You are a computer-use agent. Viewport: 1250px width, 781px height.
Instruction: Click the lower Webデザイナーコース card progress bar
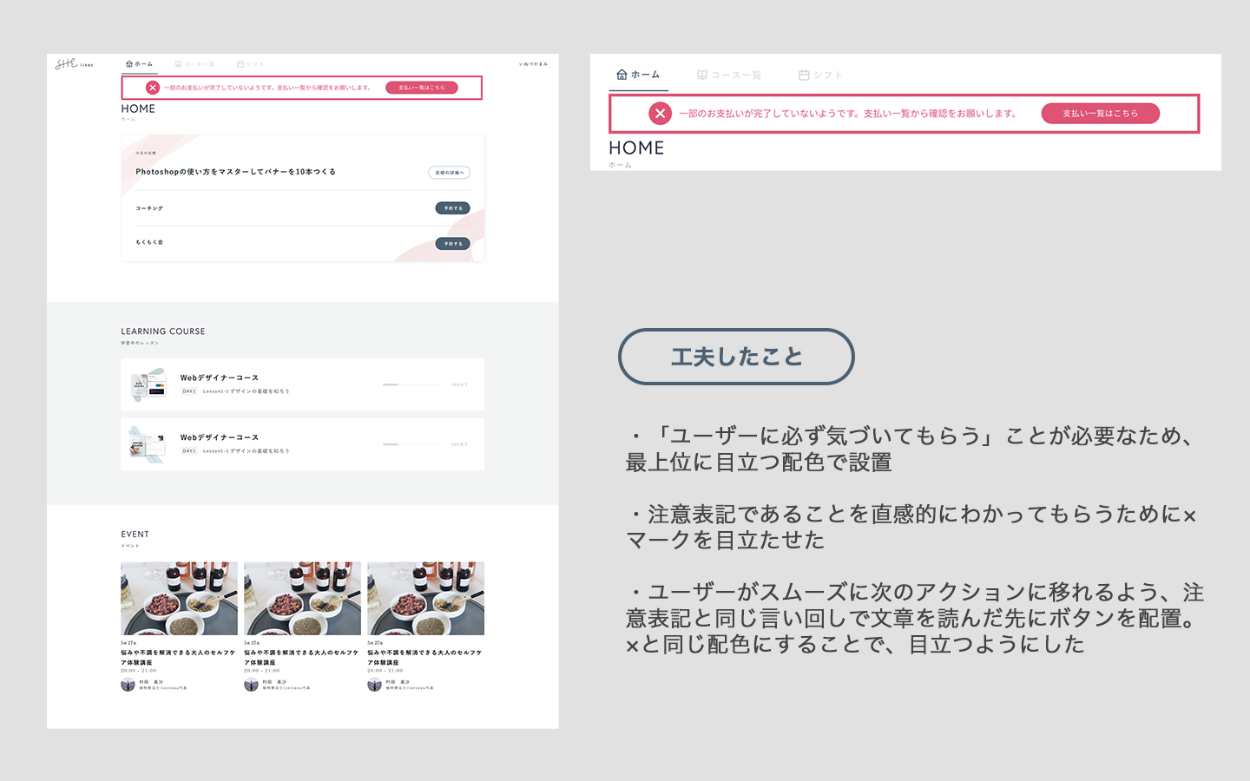pyautogui.click(x=411, y=444)
